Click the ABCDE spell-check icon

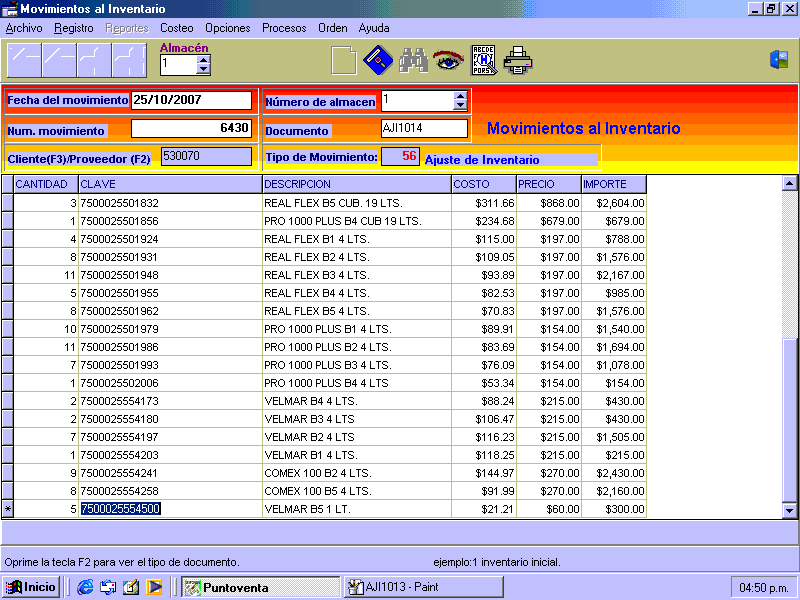coord(483,61)
